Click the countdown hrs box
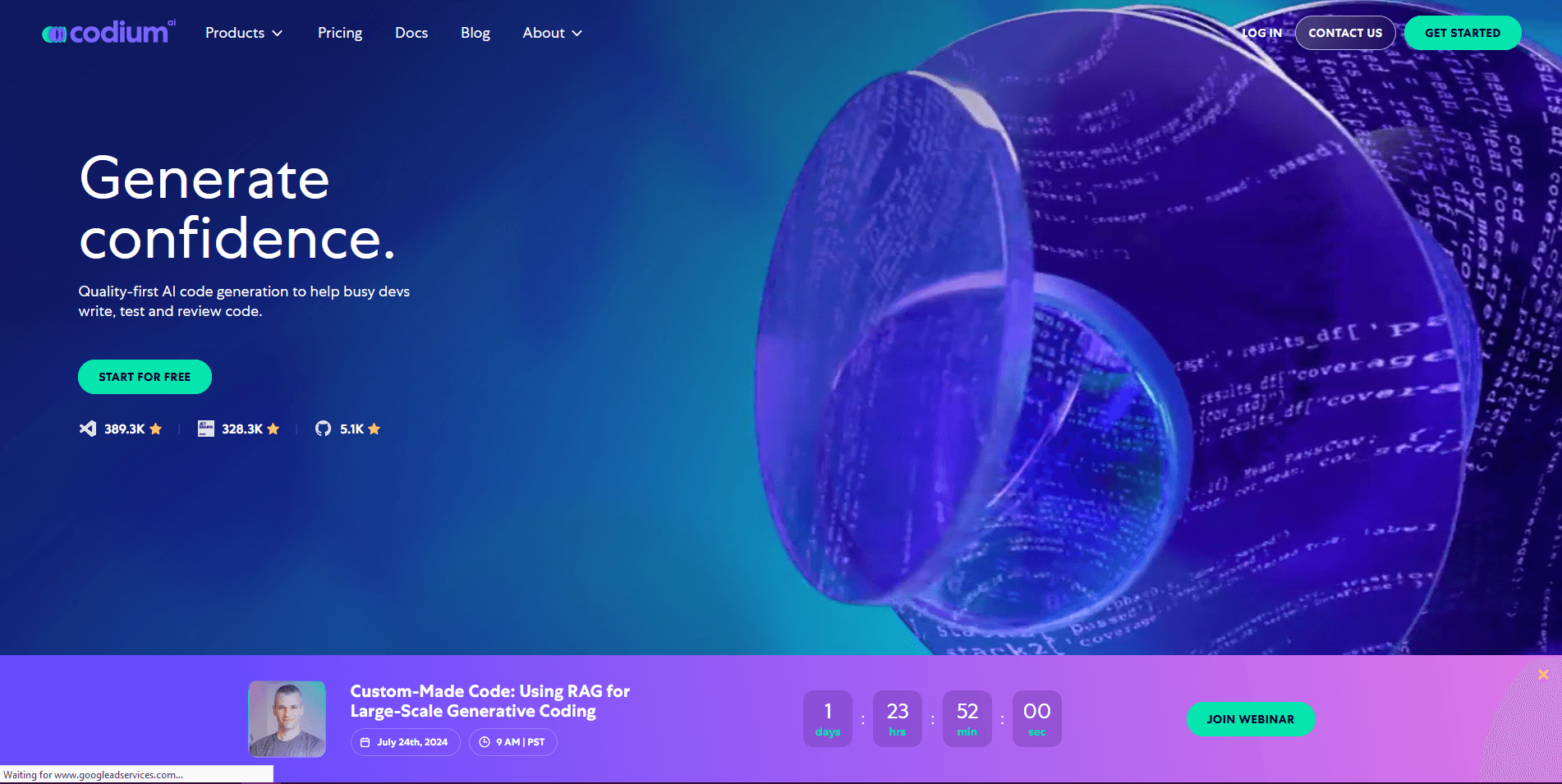The height and width of the screenshot is (784, 1562). 898,719
